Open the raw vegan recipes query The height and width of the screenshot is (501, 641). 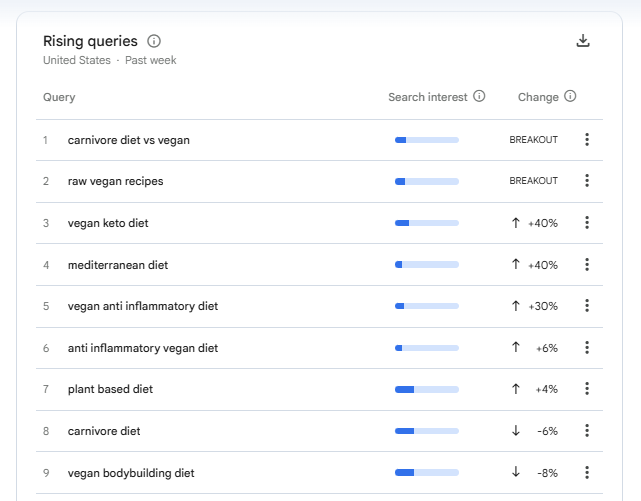(x=115, y=181)
